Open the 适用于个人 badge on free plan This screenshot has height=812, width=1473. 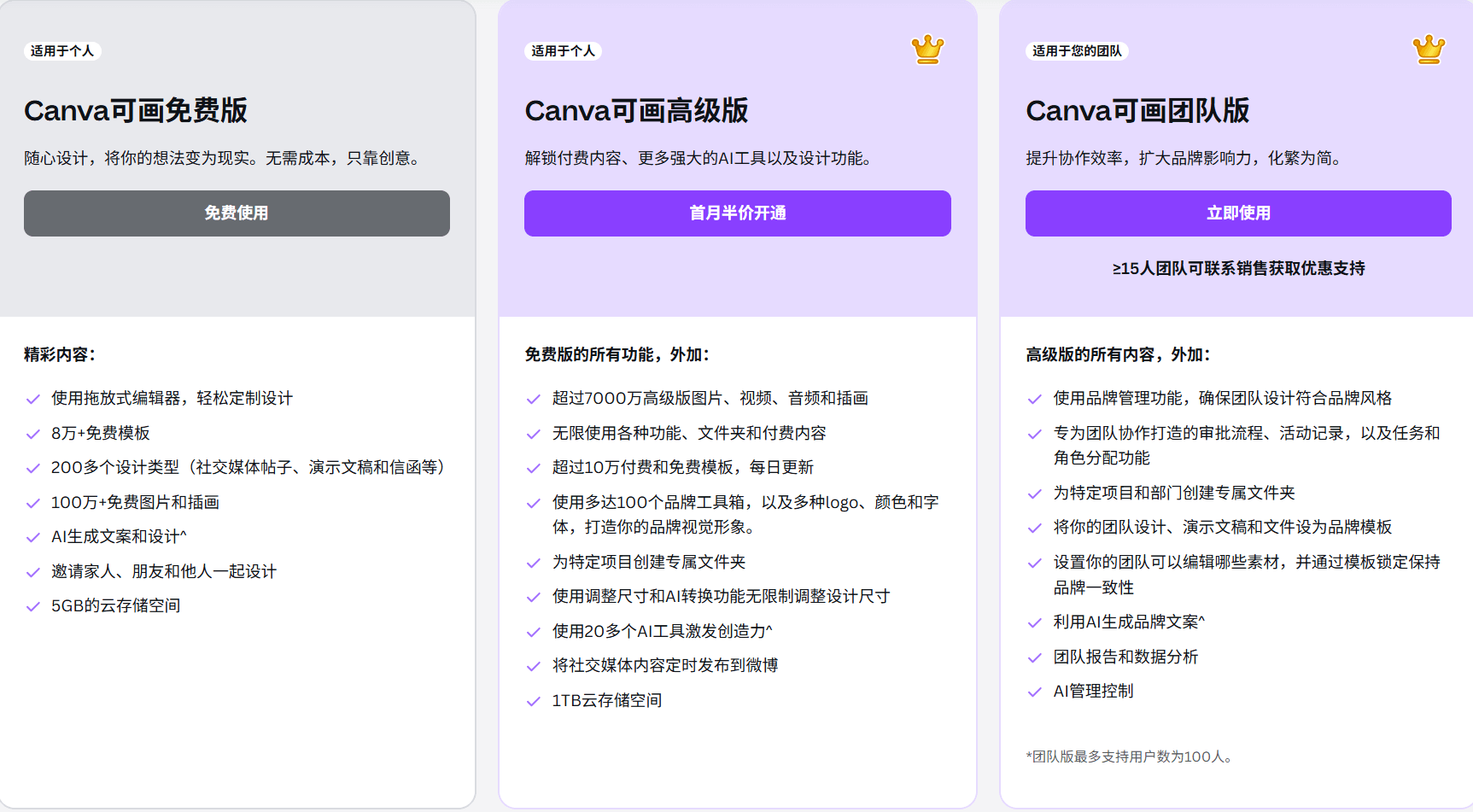62,50
